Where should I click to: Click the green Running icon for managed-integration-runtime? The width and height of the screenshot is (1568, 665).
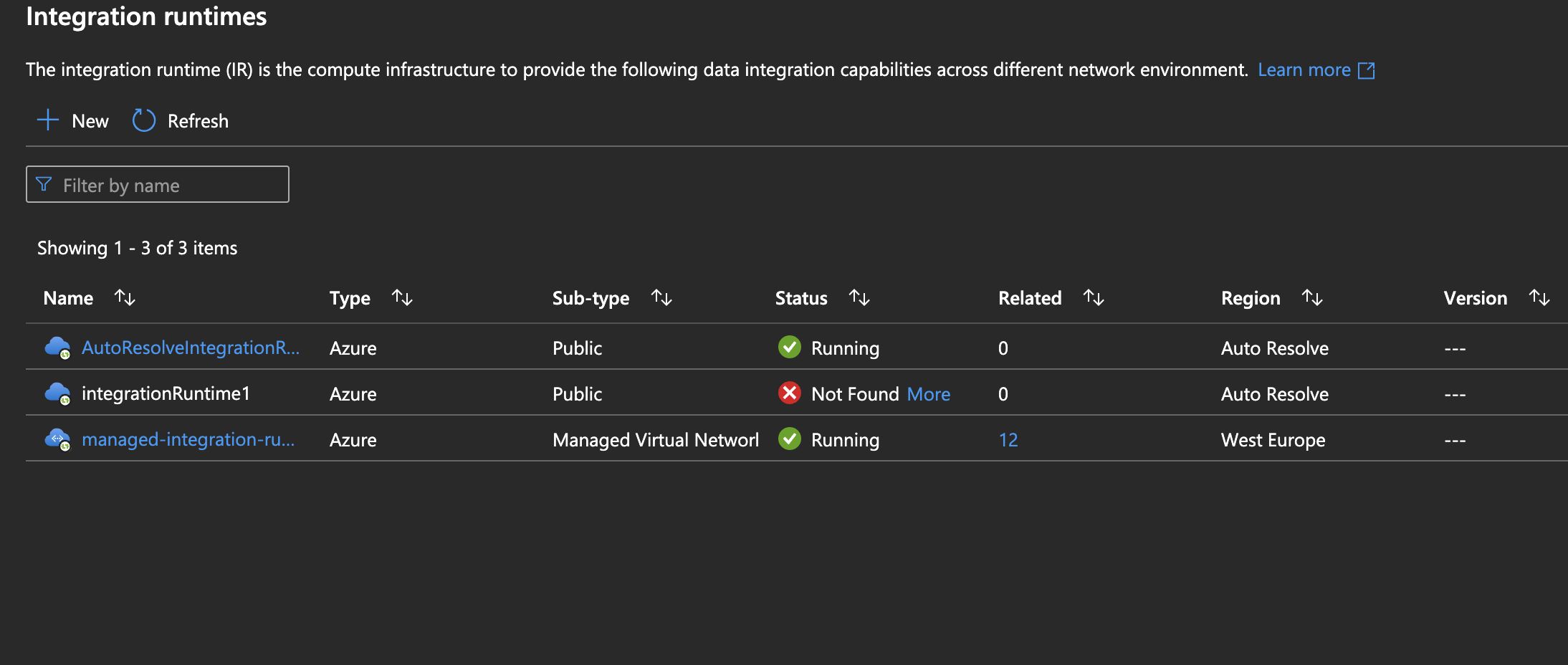click(x=790, y=439)
